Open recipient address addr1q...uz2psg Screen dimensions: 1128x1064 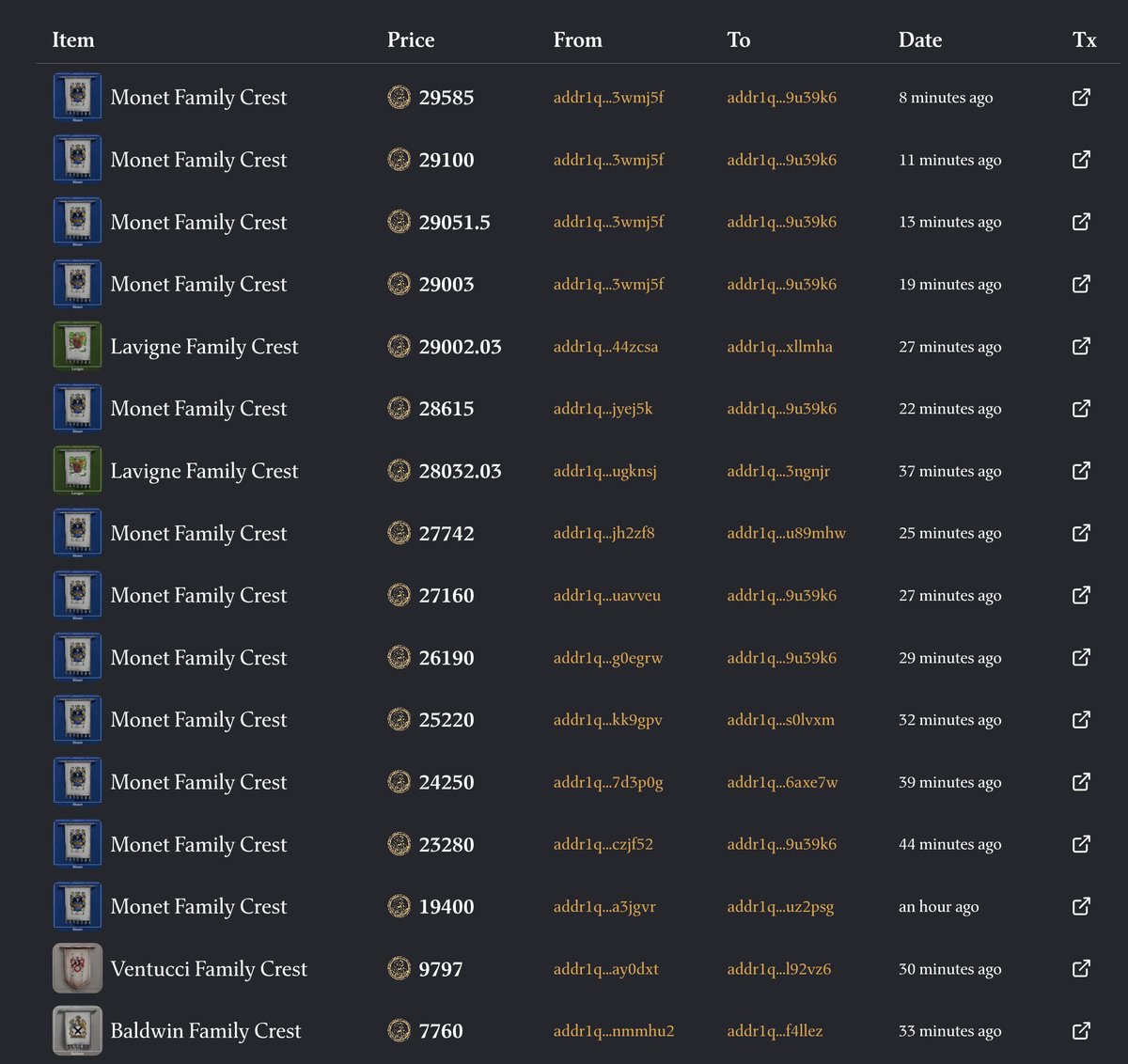(780, 907)
